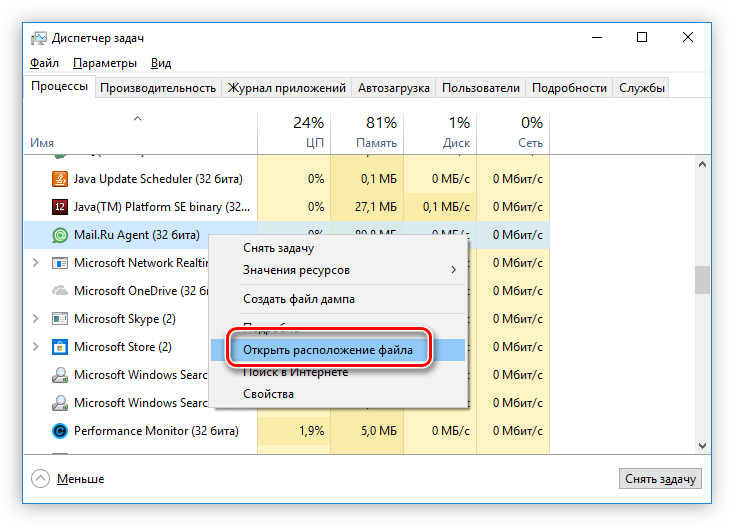Screen dimensions: 734x526
Task: Click the Microsoft Store bag icon
Action: pos(59,347)
